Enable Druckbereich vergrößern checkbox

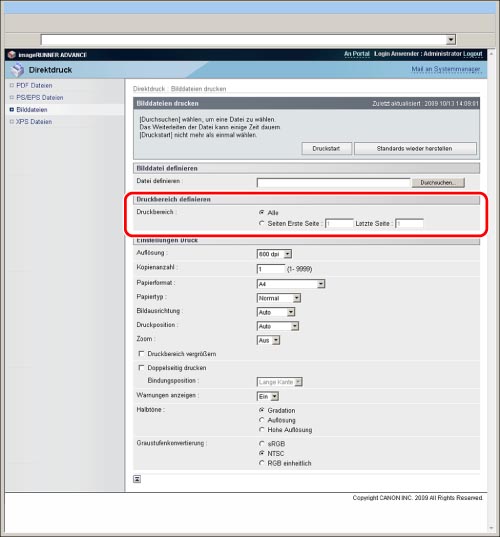click(x=141, y=353)
